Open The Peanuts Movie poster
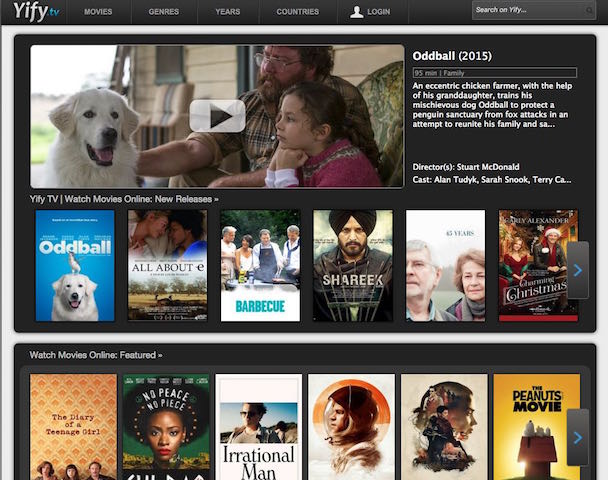 pyautogui.click(x=537, y=427)
